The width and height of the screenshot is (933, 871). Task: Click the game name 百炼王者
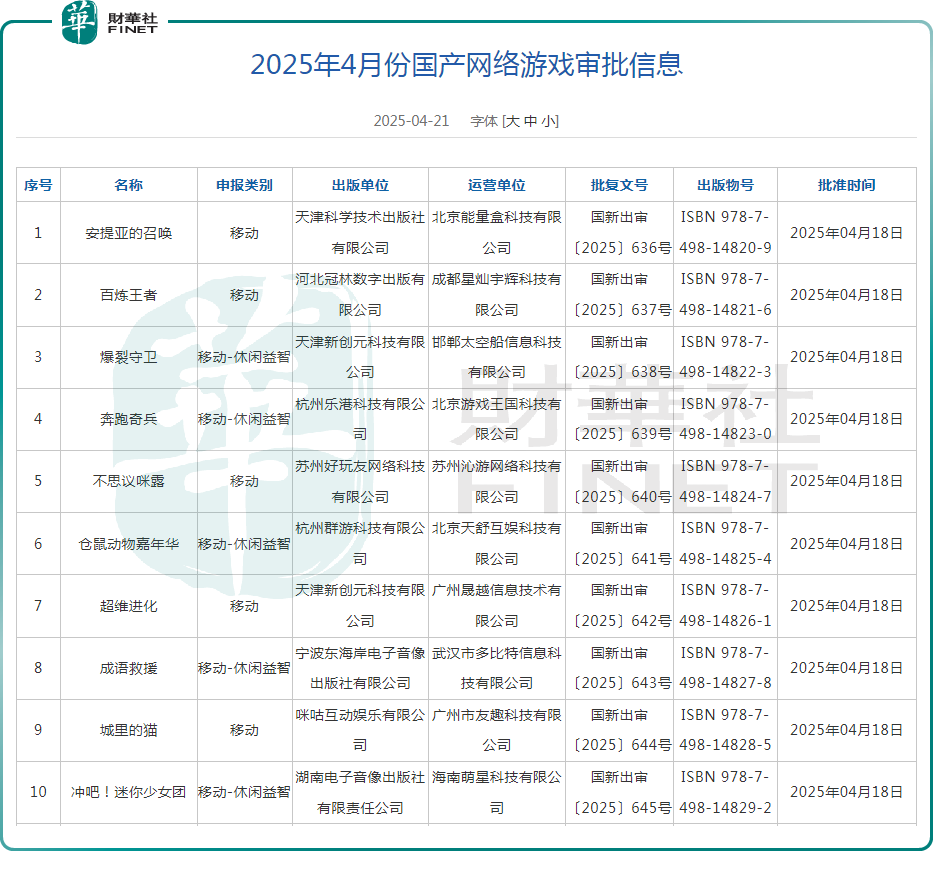point(128,295)
